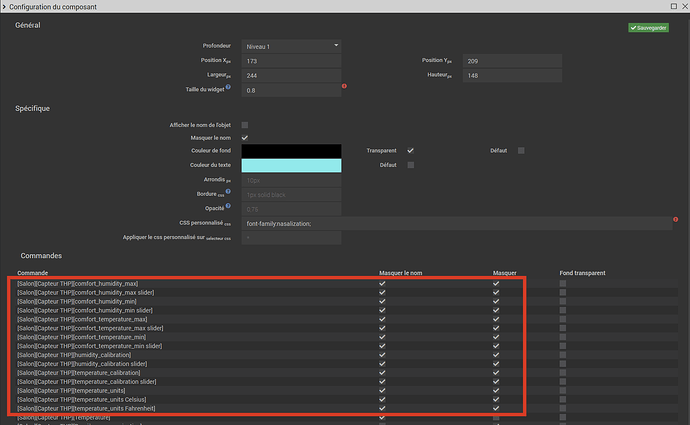Toggle Masquer for temperature_calibration
Image resolution: width=690 pixels, height=425 pixels.
point(496,373)
